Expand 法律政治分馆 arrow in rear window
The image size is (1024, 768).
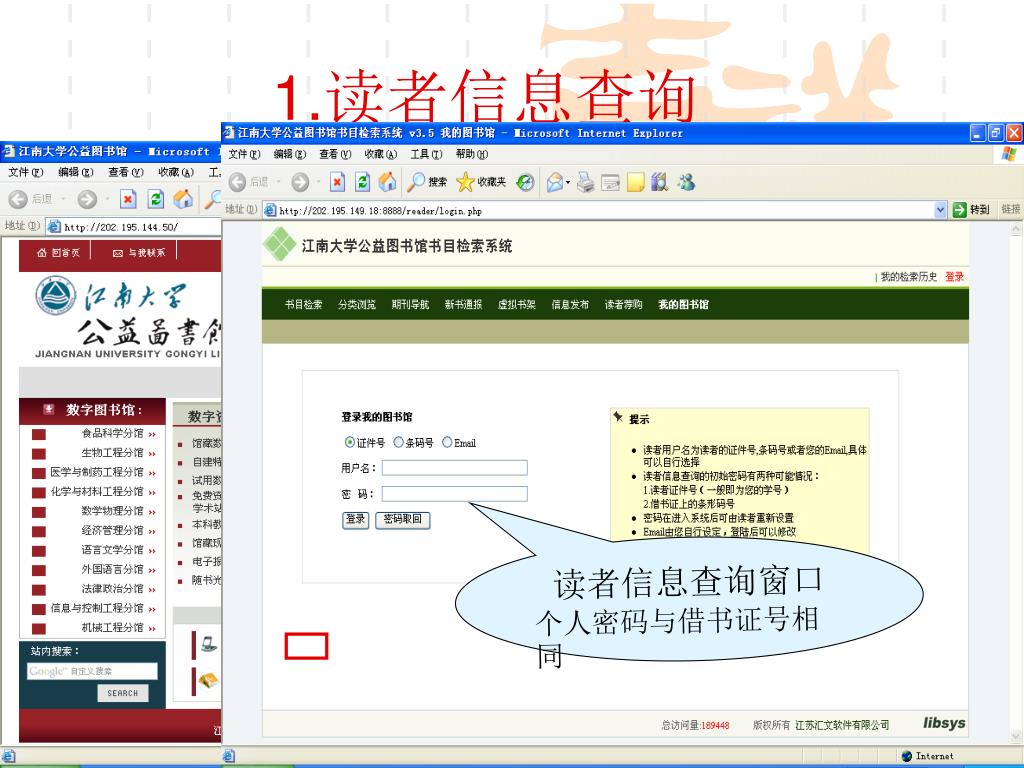click(x=152, y=590)
